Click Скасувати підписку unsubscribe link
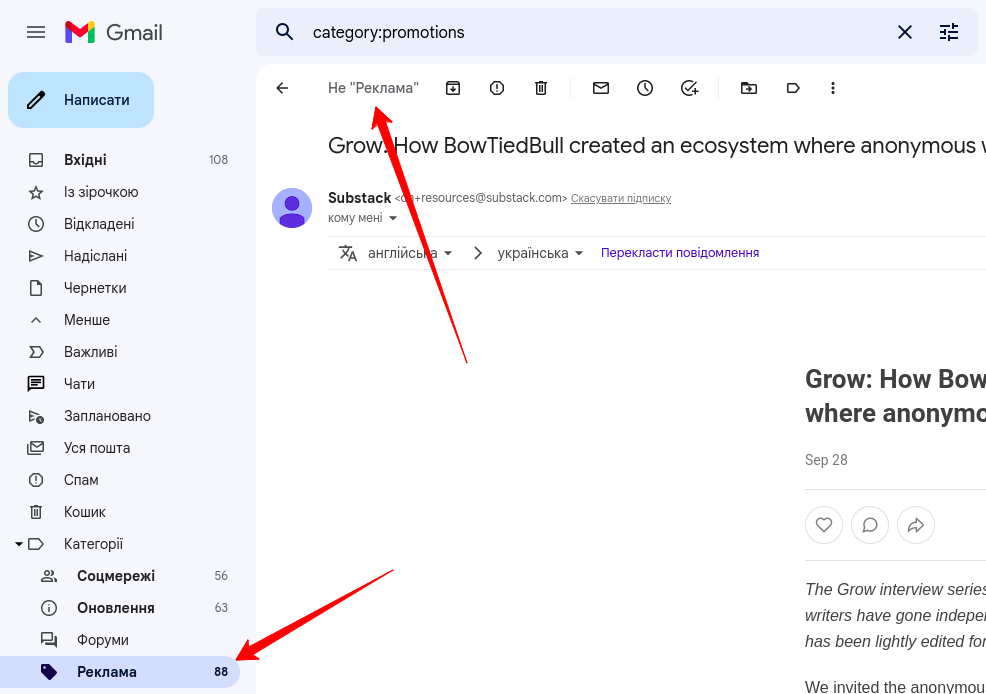 tap(621, 199)
